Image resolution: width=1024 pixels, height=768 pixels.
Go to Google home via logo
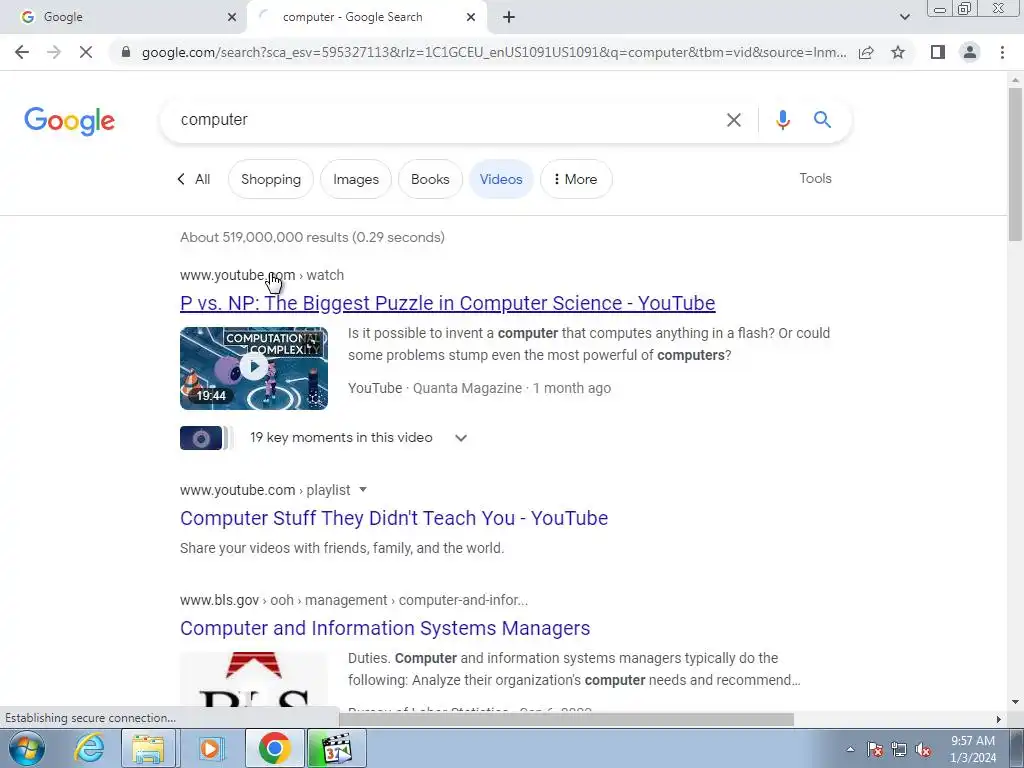(x=69, y=121)
